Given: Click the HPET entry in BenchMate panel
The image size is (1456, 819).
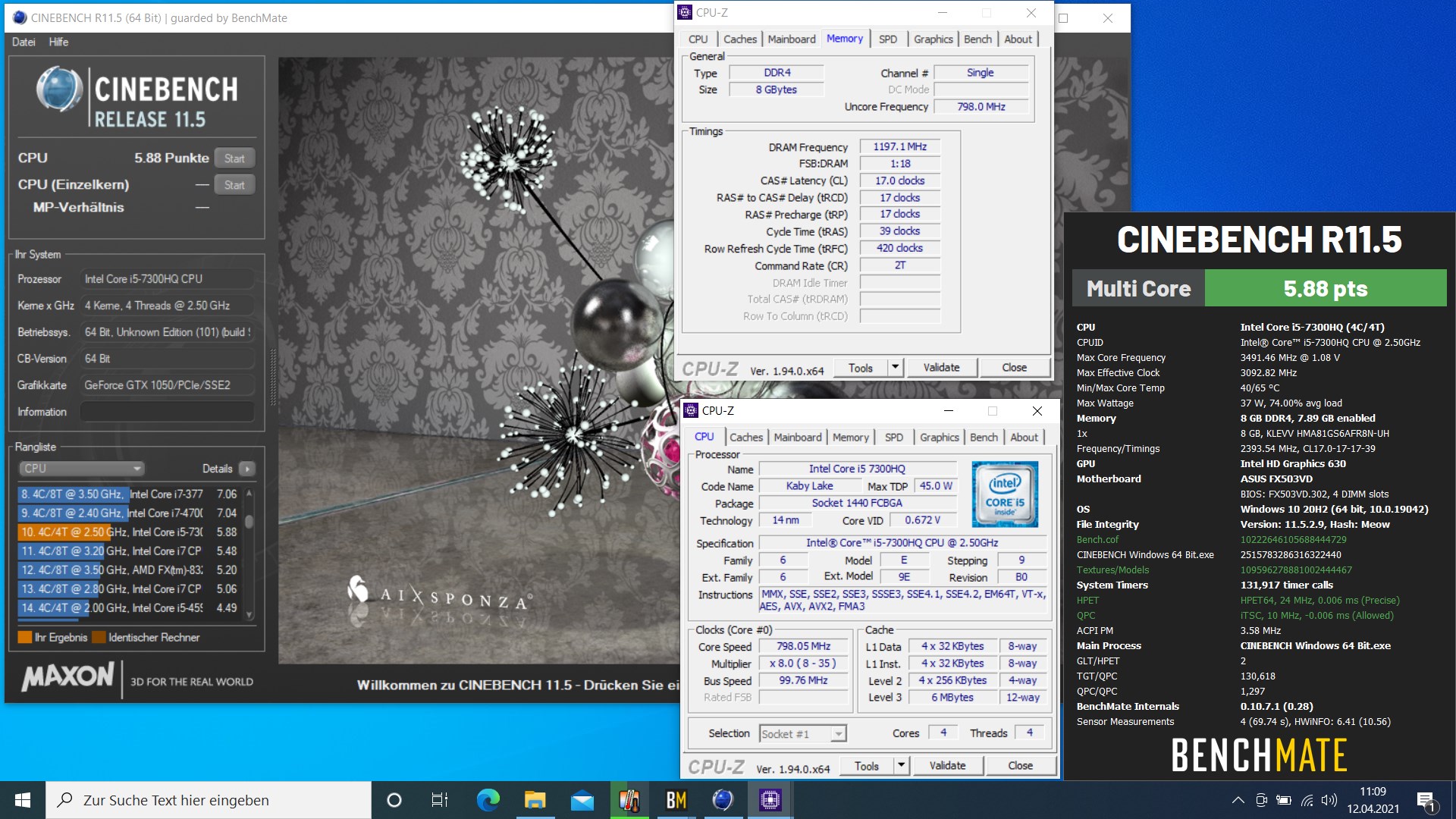Looking at the screenshot, I should click(x=1087, y=601).
